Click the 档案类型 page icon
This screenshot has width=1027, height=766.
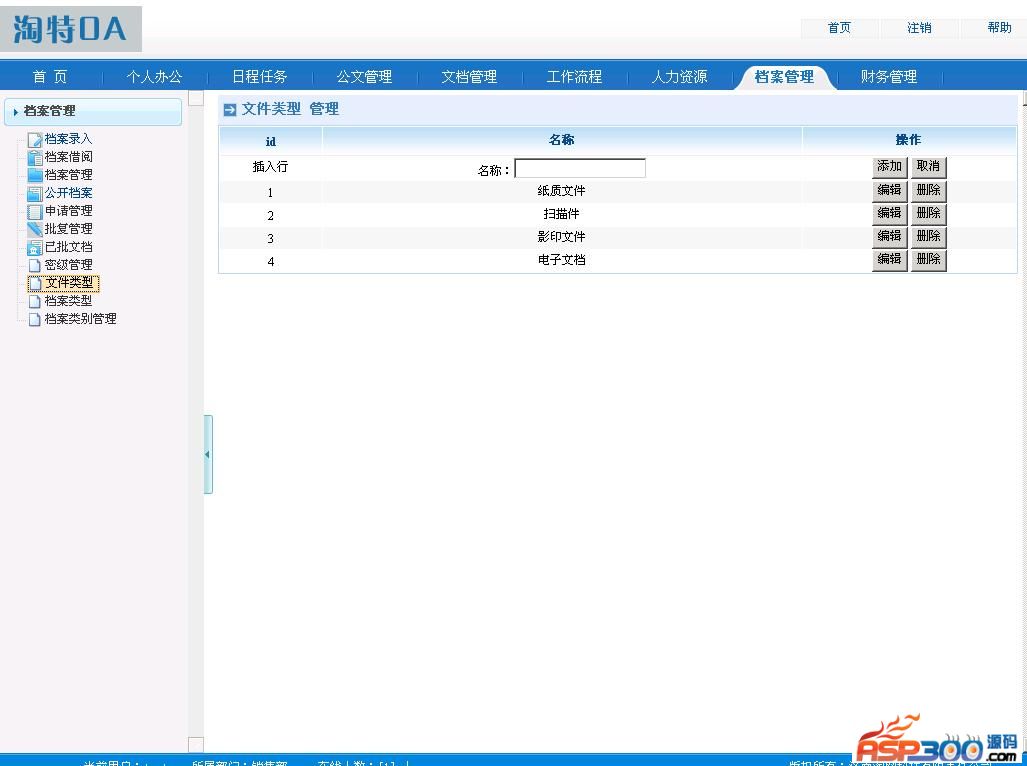35,301
